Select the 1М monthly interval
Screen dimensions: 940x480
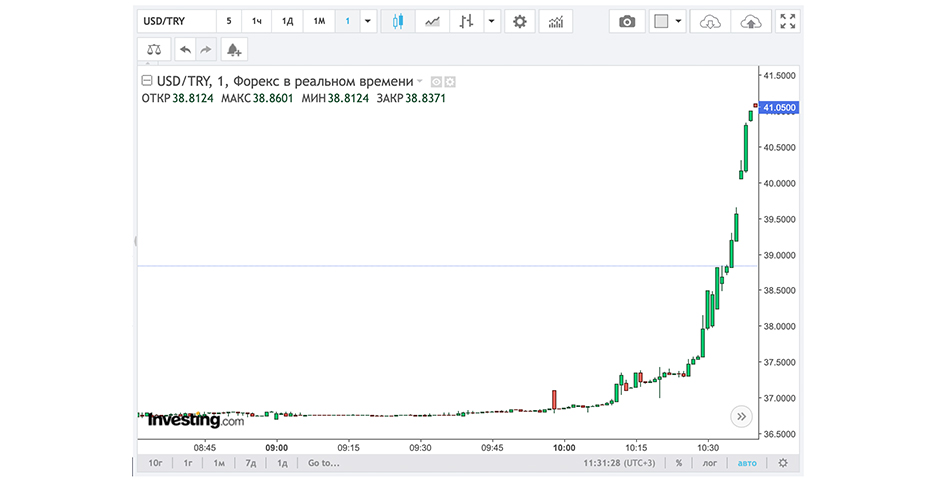[x=319, y=22]
